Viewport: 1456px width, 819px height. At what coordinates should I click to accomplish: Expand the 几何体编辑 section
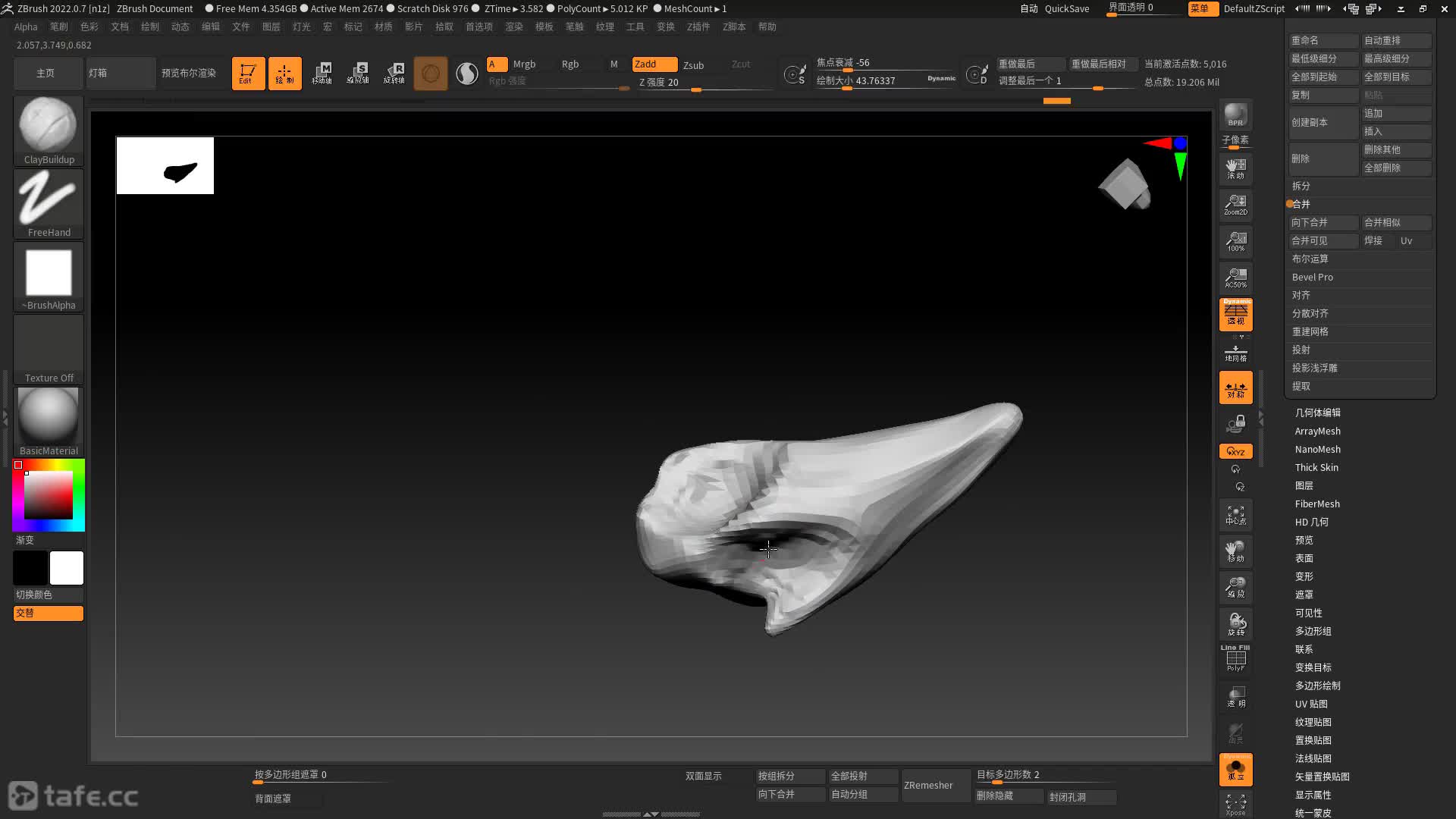coord(1317,413)
